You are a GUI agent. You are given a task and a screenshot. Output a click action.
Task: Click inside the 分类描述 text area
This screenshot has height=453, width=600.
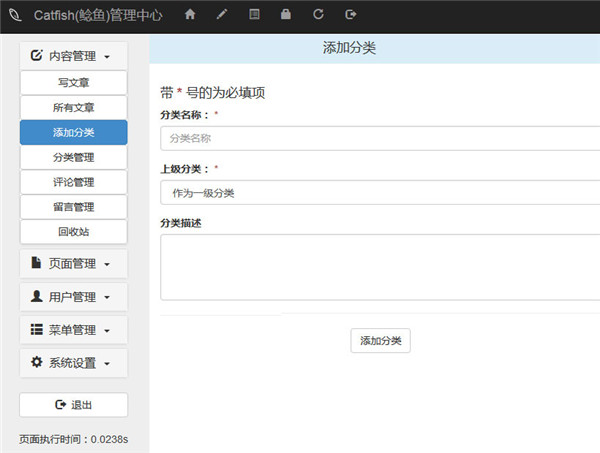[x=380, y=267]
